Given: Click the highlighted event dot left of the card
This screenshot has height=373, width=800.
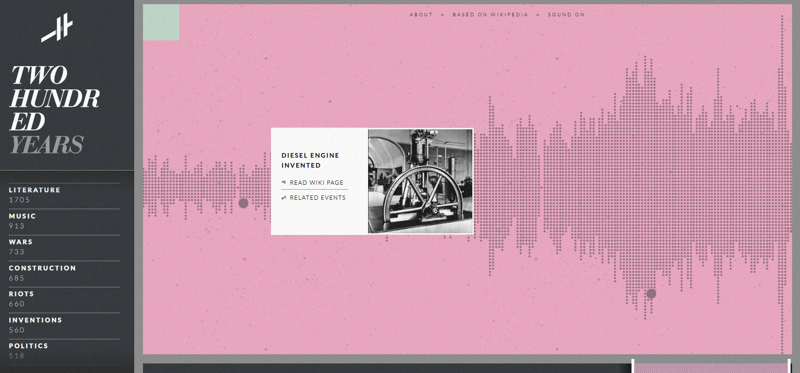Looking at the screenshot, I should pyautogui.click(x=243, y=203).
